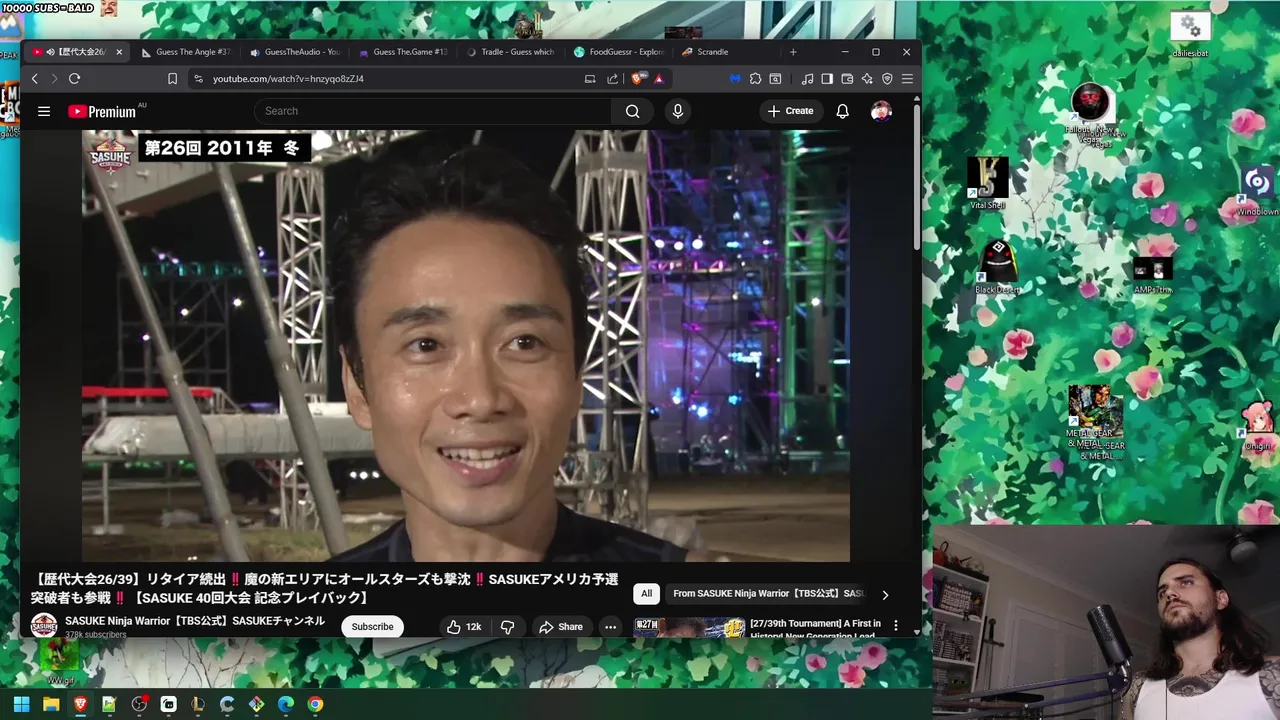Close the active YouTube tab
Image resolution: width=1280 pixels, height=720 pixels.
tap(119, 52)
